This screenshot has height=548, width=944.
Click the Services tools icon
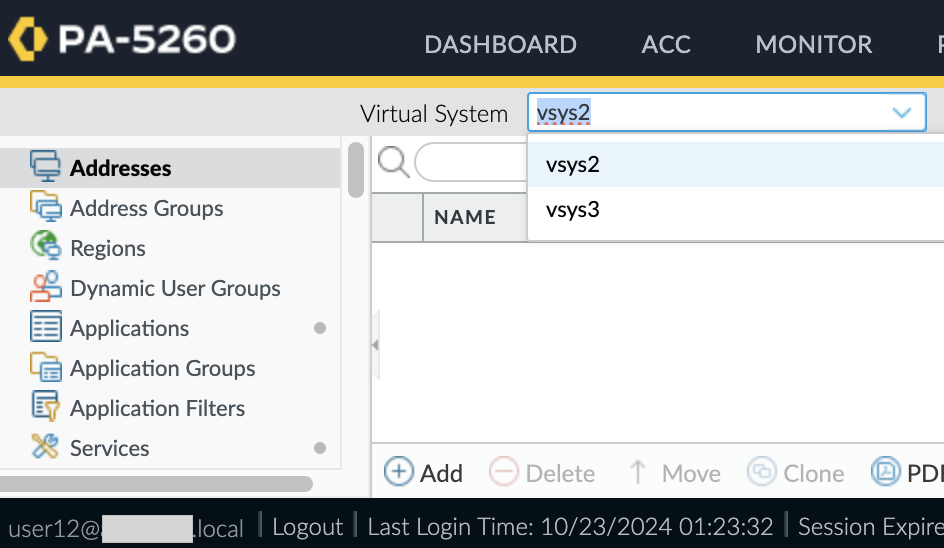pyautogui.click(x=45, y=446)
